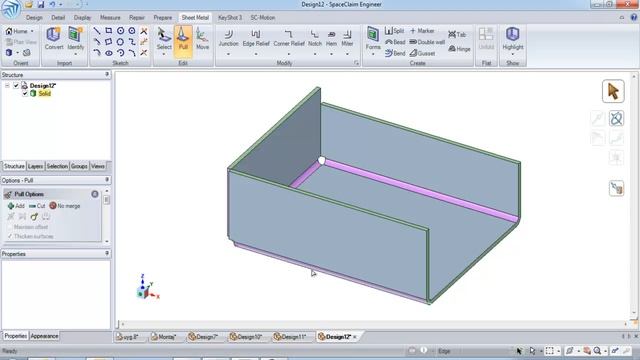This screenshot has width=640, height=360.
Task: Click the Bend tool
Action: pyautogui.click(x=395, y=53)
